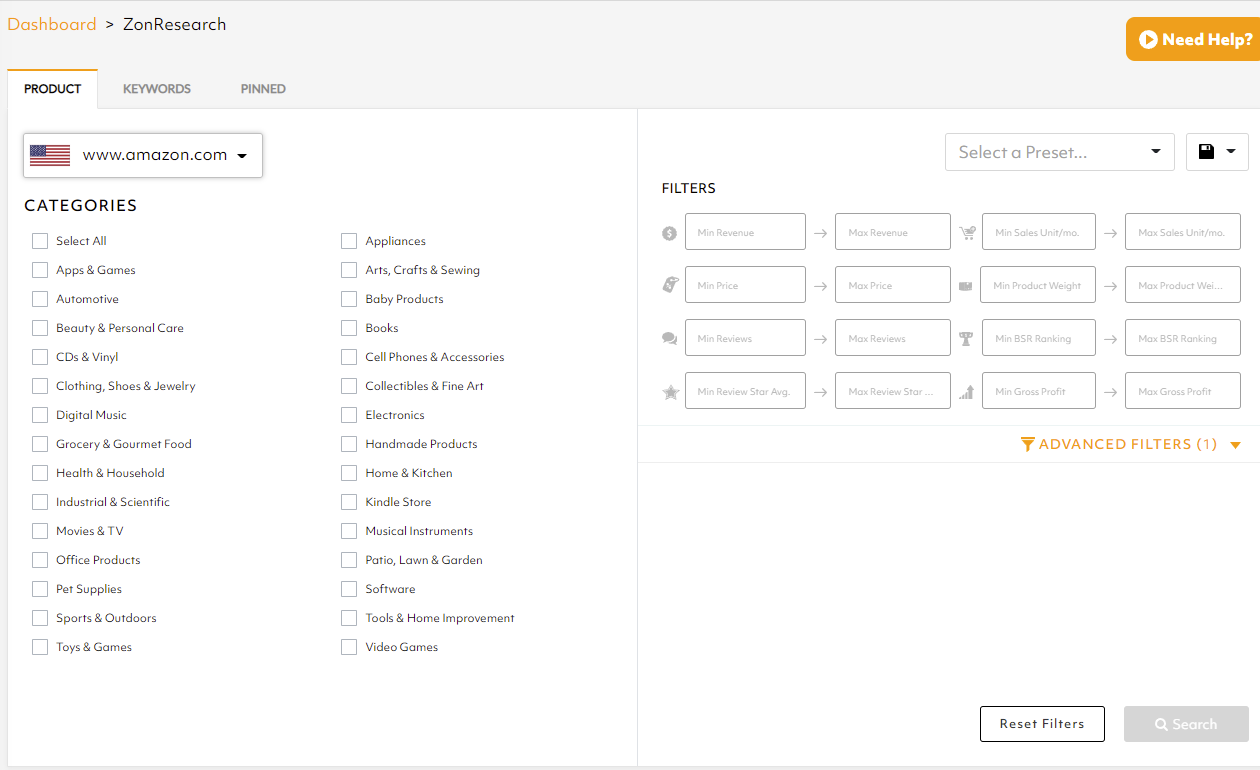Check the Select All categories checkbox

click(40, 241)
